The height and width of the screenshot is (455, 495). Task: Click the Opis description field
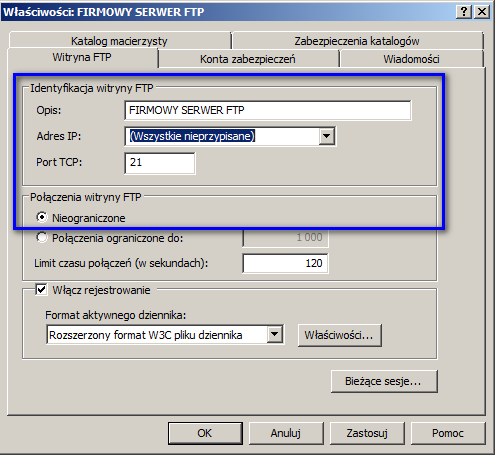[268, 110]
